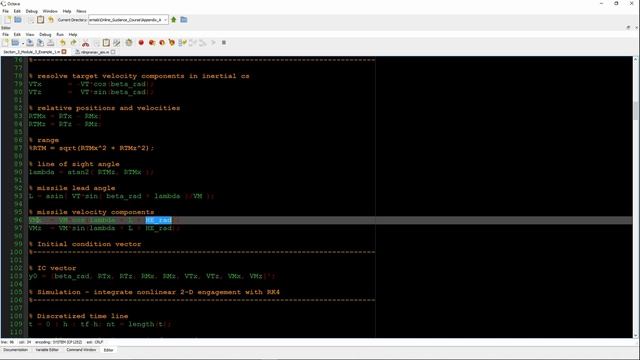Click line 90 lambda atan2 code

tap(91, 172)
